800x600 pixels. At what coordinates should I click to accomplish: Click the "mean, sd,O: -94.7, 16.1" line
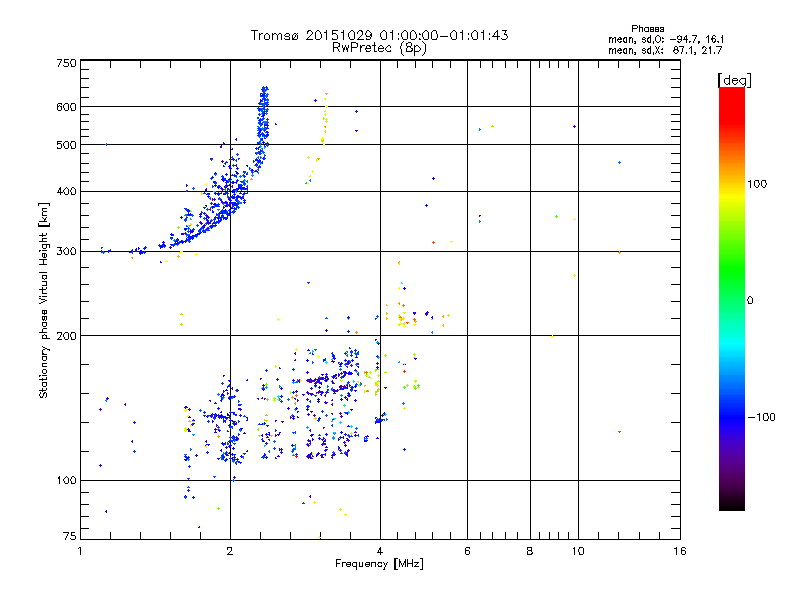click(x=666, y=39)
